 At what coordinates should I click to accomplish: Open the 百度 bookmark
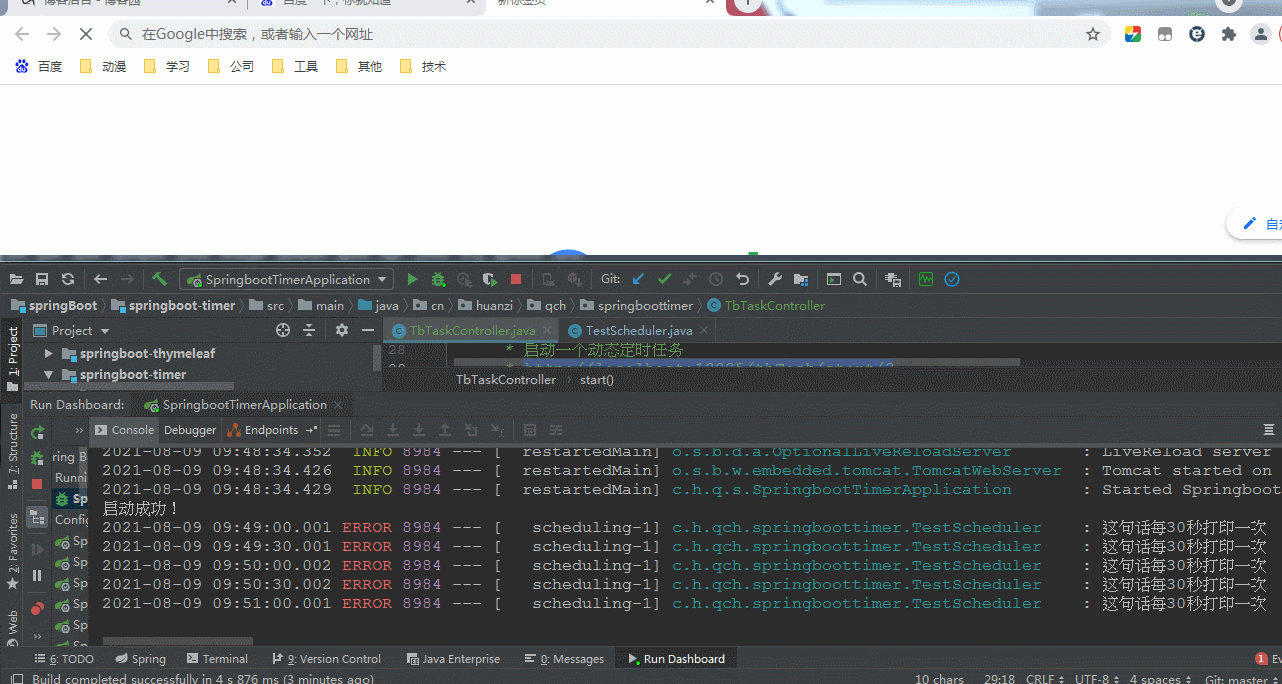pyautogui.click(x=39, y=66)
